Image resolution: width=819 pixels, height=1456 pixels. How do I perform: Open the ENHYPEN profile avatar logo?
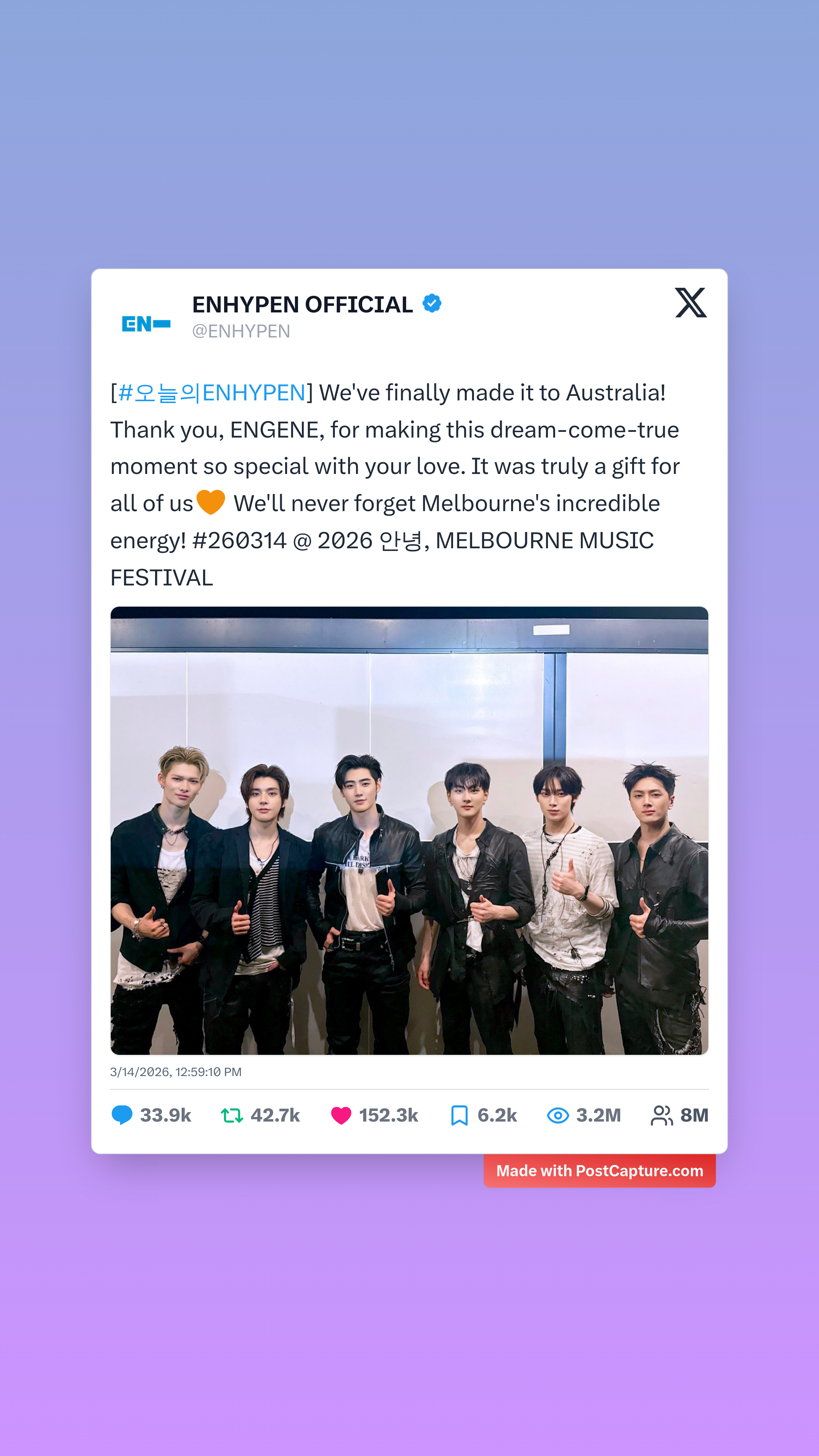[146, 324]
